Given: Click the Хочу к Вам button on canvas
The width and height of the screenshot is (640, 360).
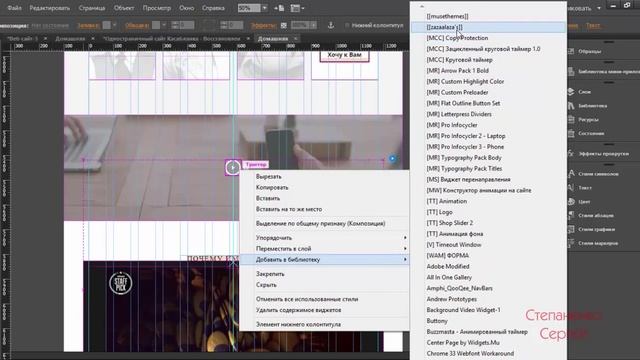Looking at the screenshot, I should (x=344, y=56).
